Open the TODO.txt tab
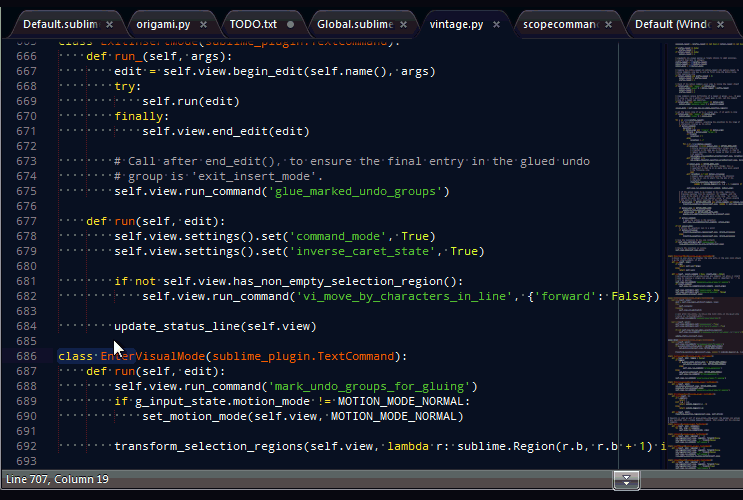Screen dimensions: 743x500 click(x=252, y=23)
